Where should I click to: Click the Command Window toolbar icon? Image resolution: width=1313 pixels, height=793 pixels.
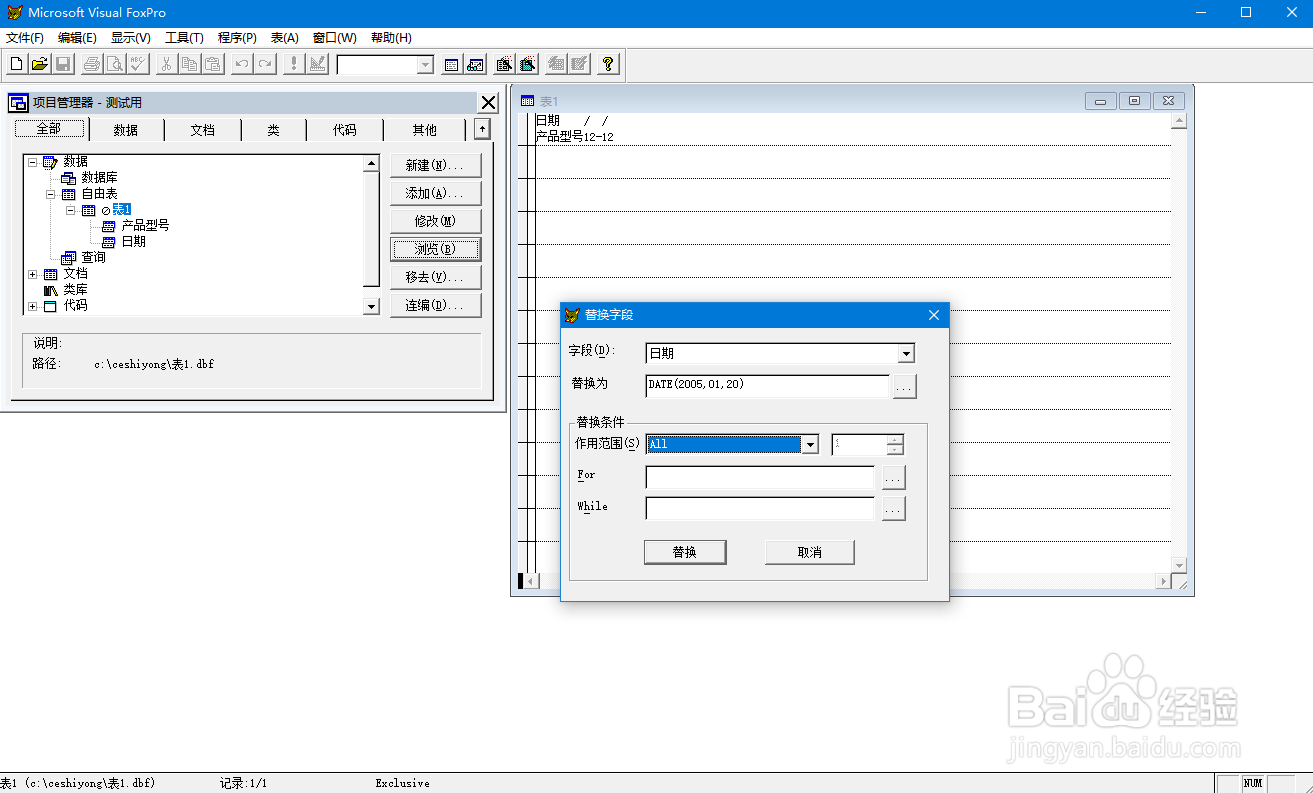pyautogui.click(x=449, y=63)
